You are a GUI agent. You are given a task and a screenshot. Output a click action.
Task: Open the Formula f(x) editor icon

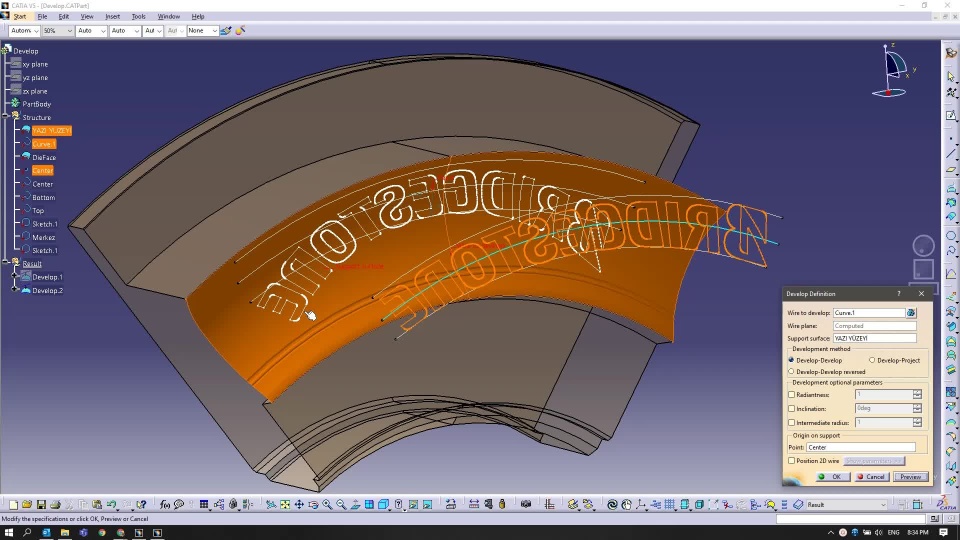(165, 504)
